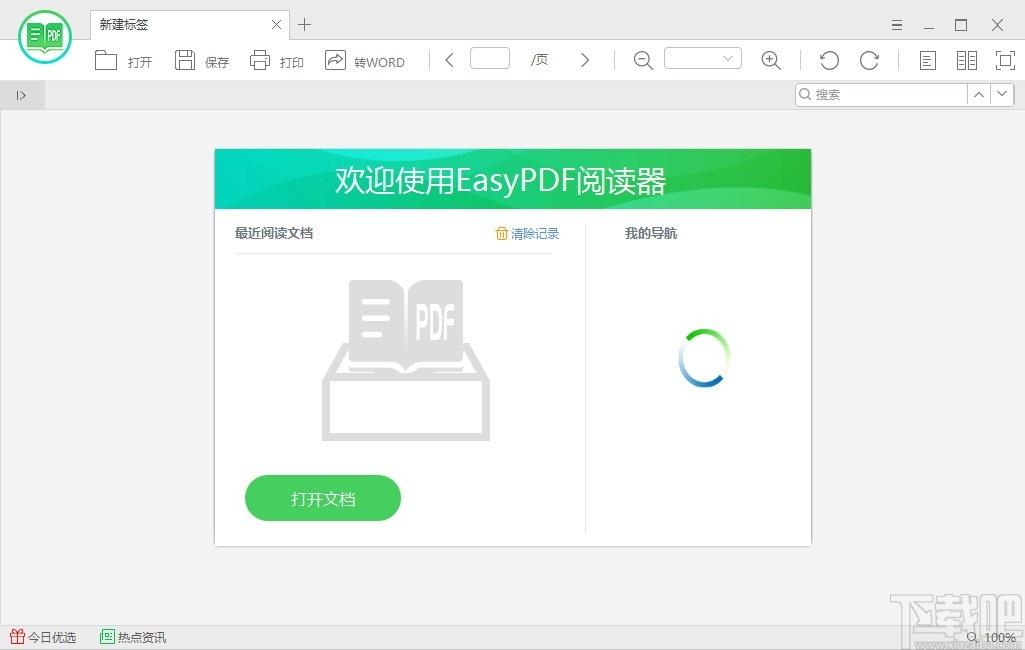This screenshot has width=1025, height=650.
Task: Enter full screen mode
Action: 1005,60
